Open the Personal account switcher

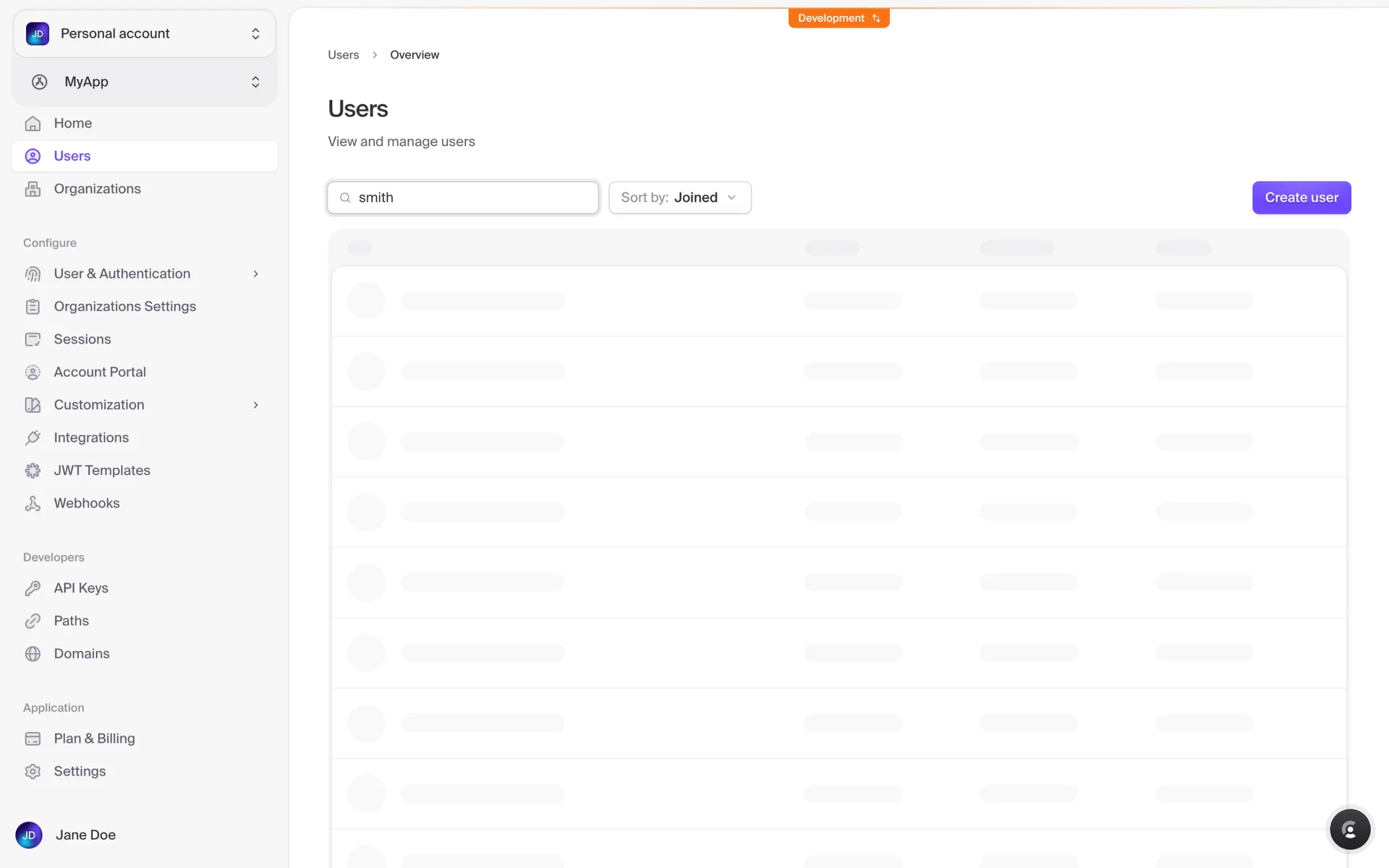[x=144, y=34]
